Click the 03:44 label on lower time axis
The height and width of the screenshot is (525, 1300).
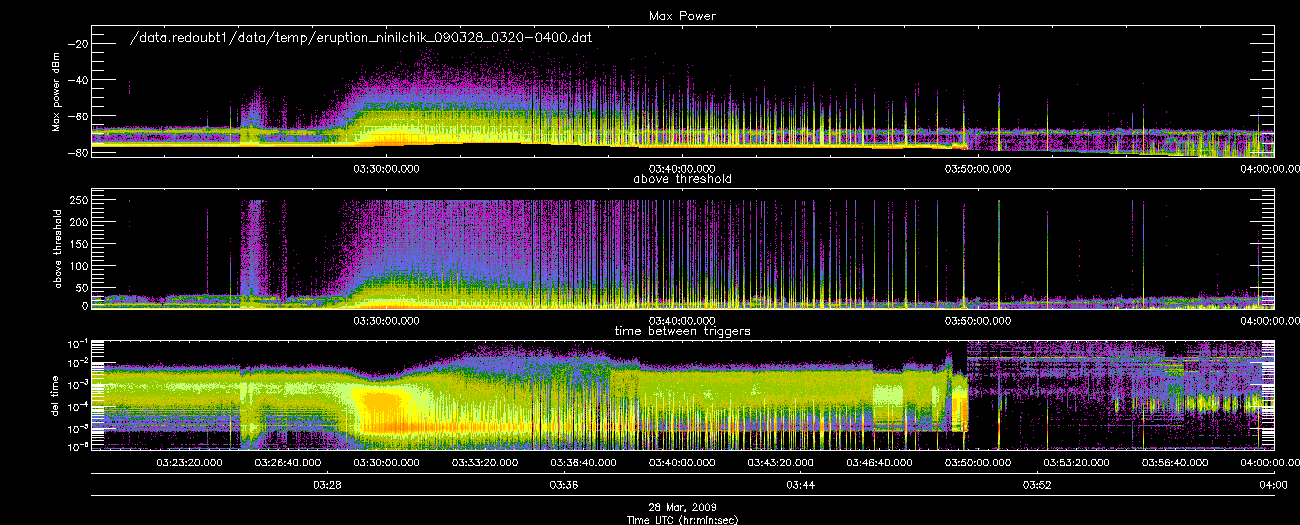800,485
